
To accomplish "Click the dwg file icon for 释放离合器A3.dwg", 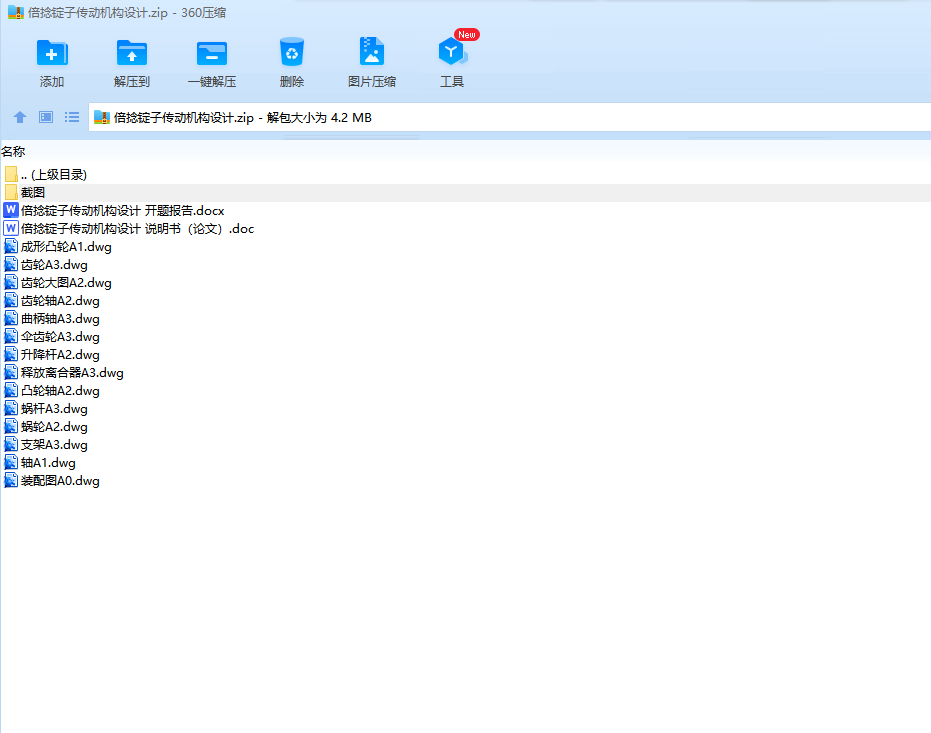I will [x=11, y=372].
